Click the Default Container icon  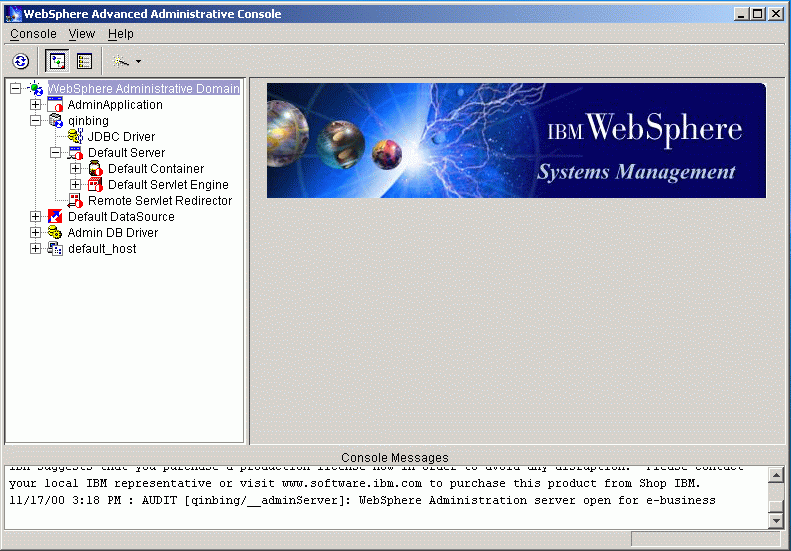(x=95, y=169)
